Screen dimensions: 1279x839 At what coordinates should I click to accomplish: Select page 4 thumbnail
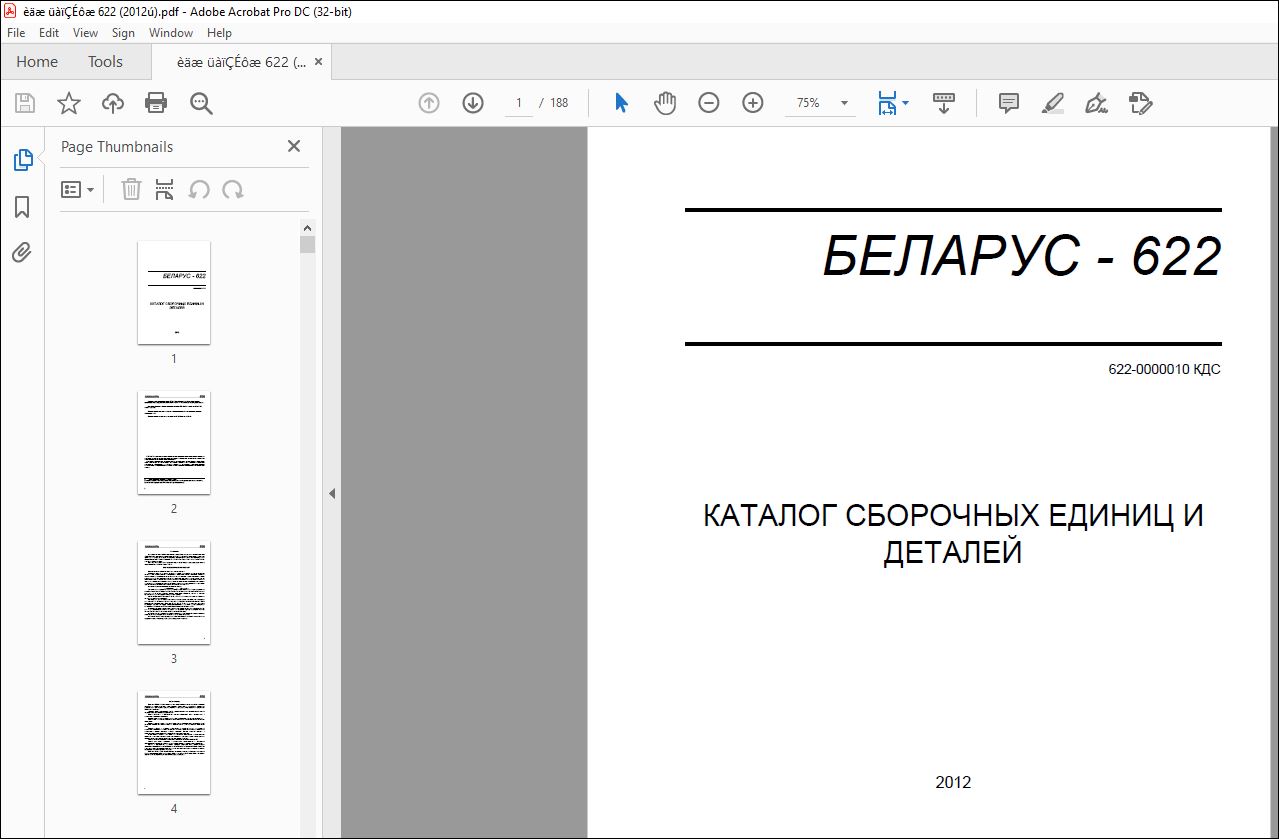174,742
